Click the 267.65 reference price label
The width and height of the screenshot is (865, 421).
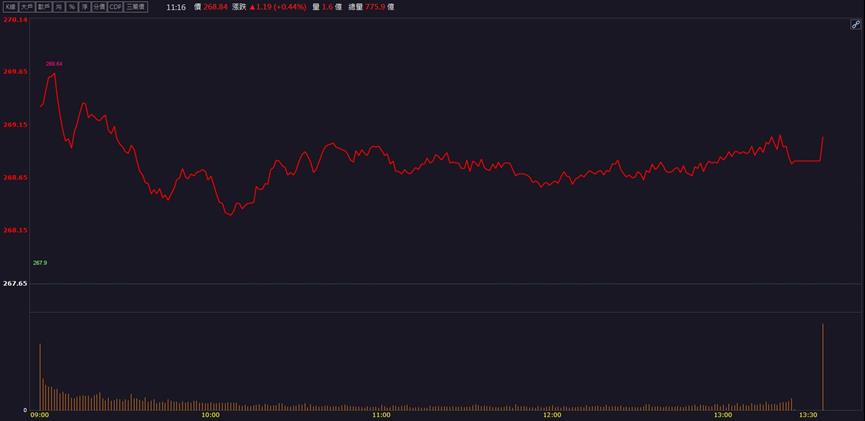[15, 284]
